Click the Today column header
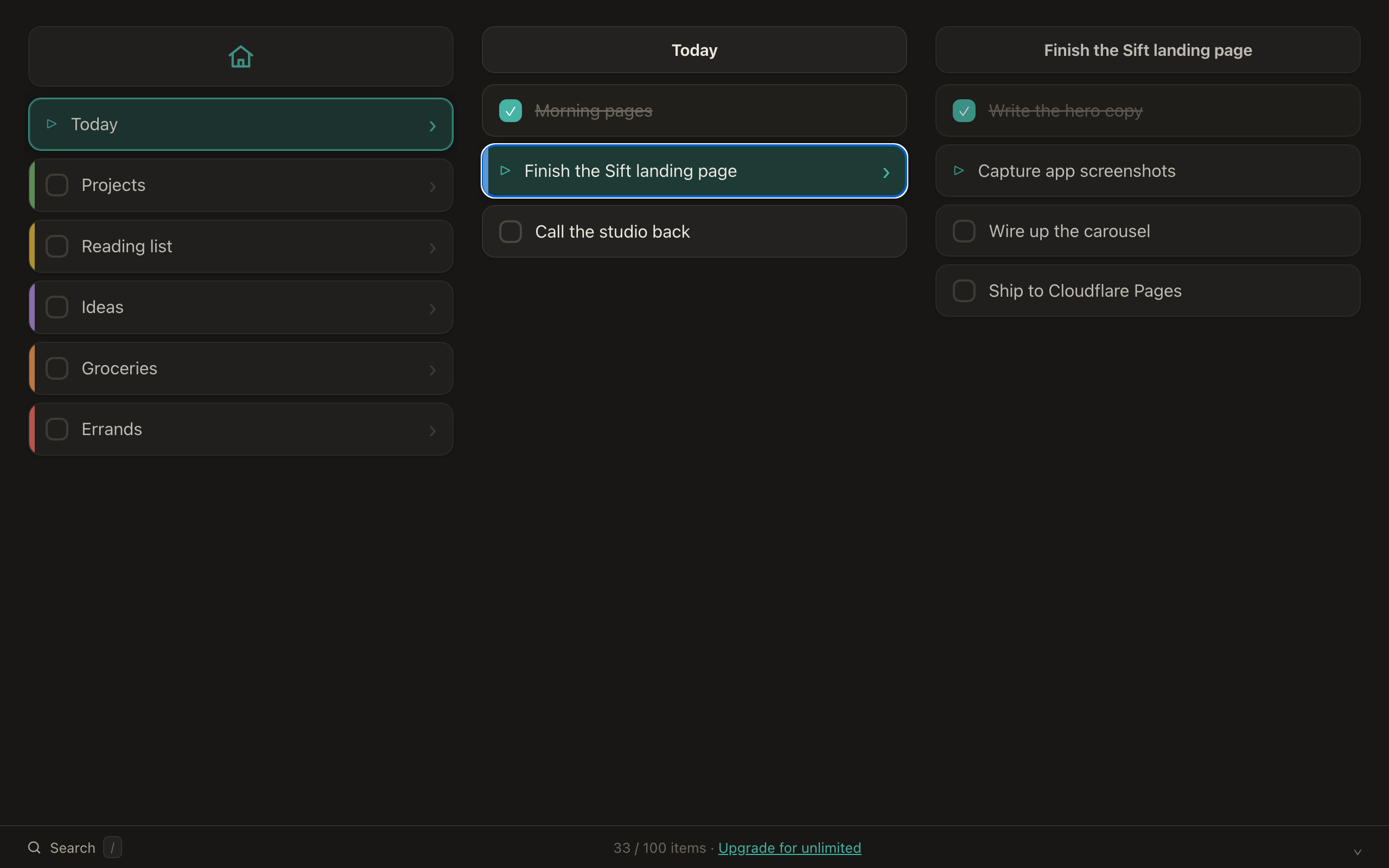This screenshot has height=868, width=1389. 694,50
